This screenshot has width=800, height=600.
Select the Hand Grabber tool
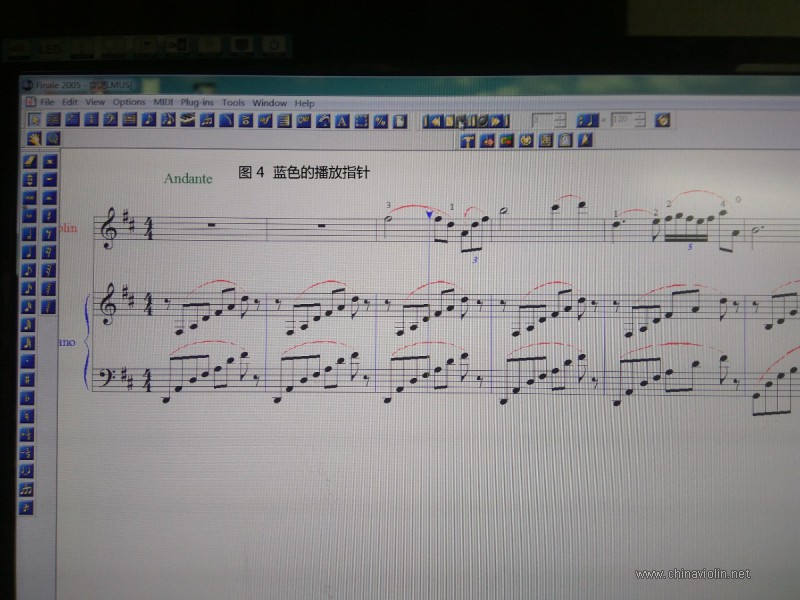click(x=34, y=138)
